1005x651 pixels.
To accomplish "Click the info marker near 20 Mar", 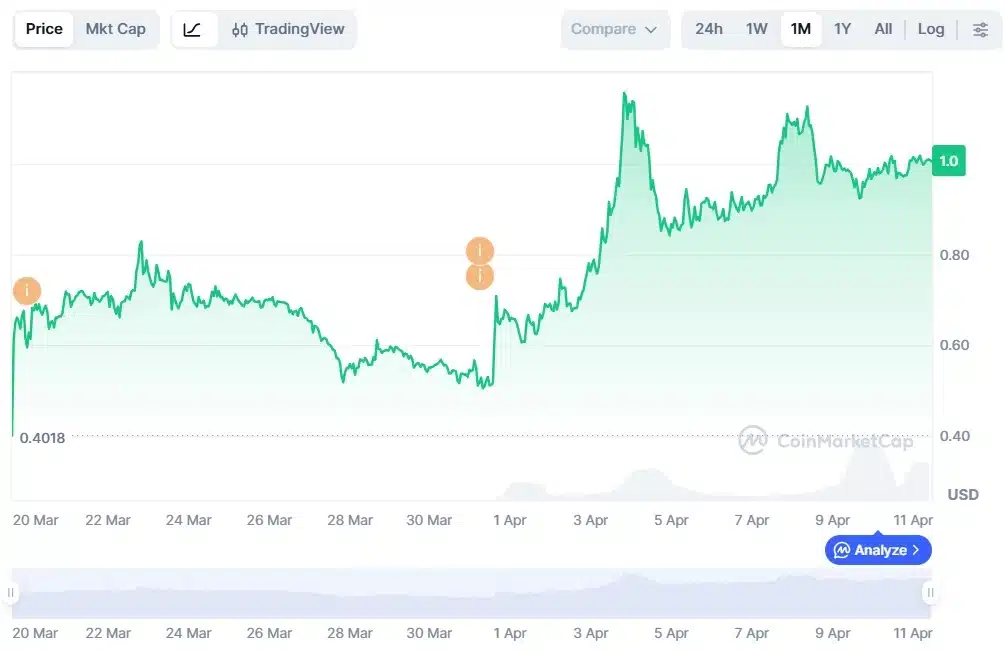I will pyautogui.click(x=27, y=291).
